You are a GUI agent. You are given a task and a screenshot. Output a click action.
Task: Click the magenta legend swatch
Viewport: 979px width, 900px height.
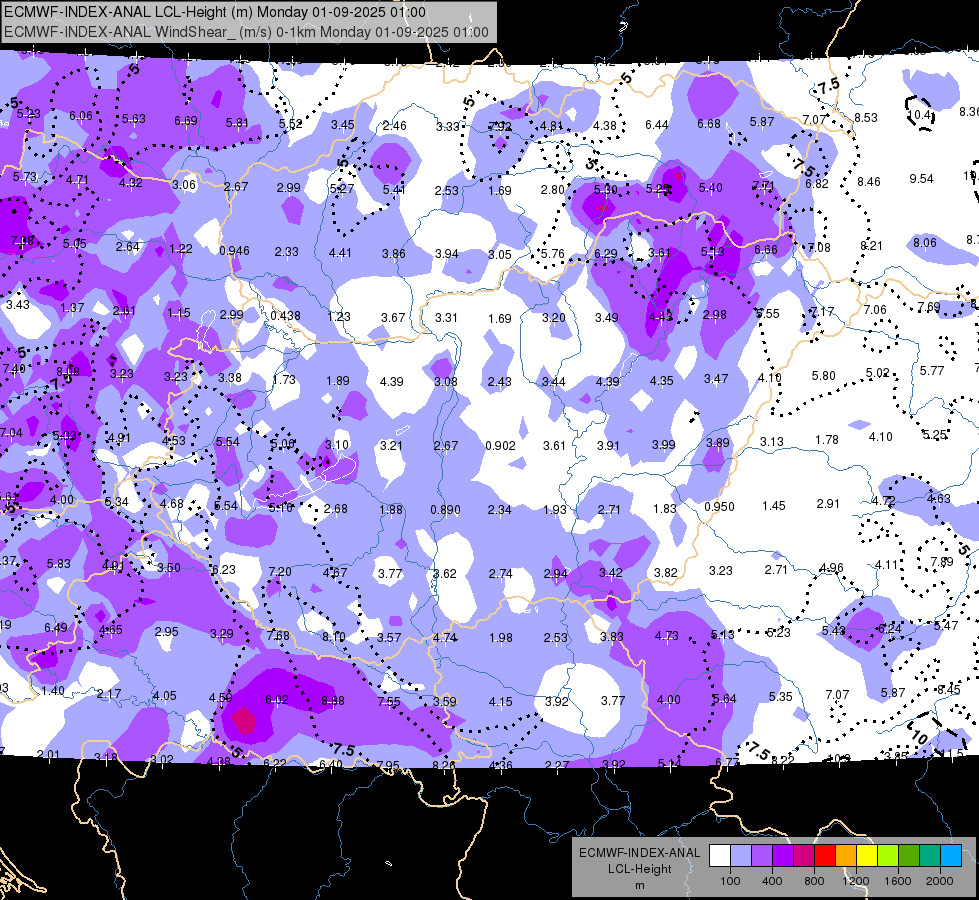(x=804, y=855)
